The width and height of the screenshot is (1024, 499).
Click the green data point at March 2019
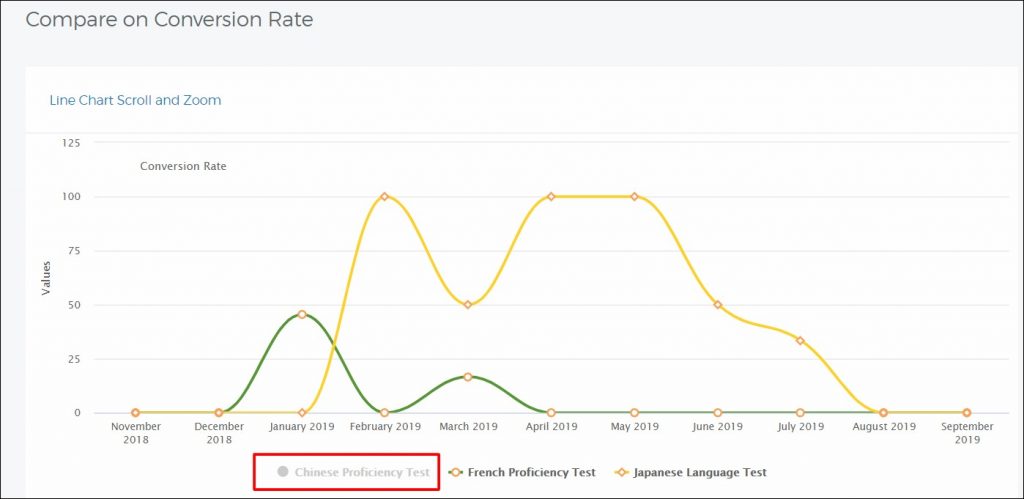467,377
